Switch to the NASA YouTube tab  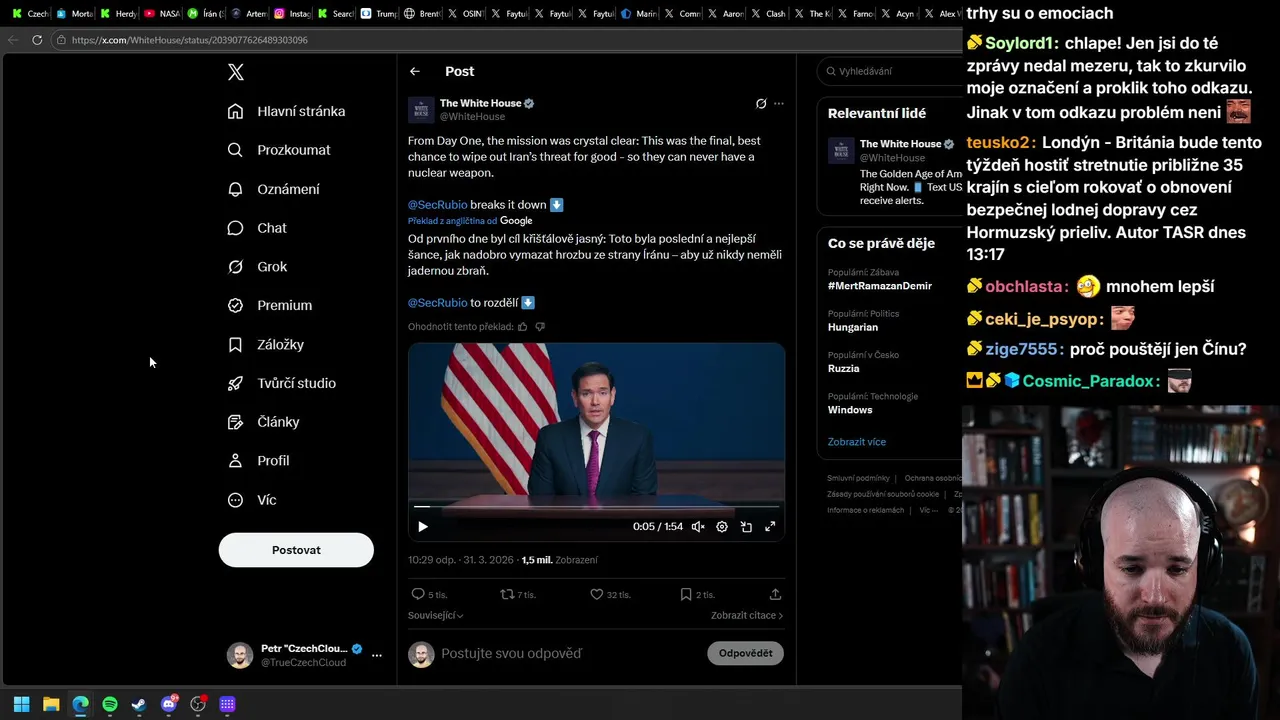[x=162, y=14]
